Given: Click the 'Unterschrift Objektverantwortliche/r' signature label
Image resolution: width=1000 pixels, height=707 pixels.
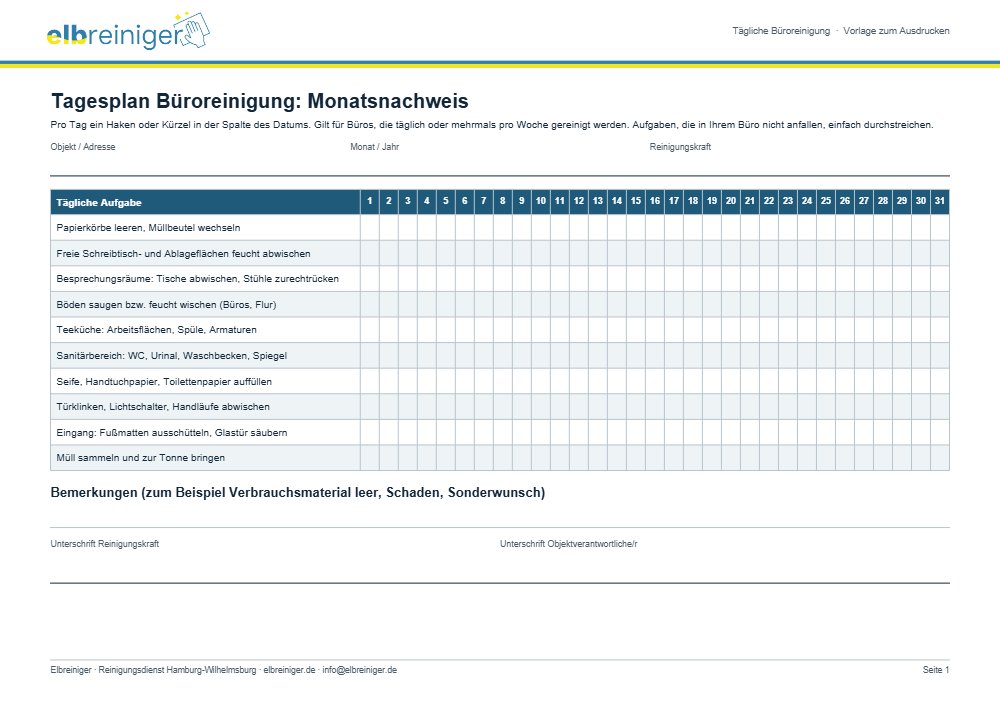Looking at the screenshot, I should tap(568, 544).
